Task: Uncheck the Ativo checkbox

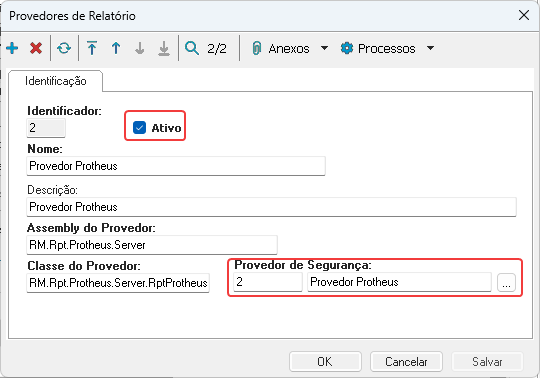Action: coord(139,128)
